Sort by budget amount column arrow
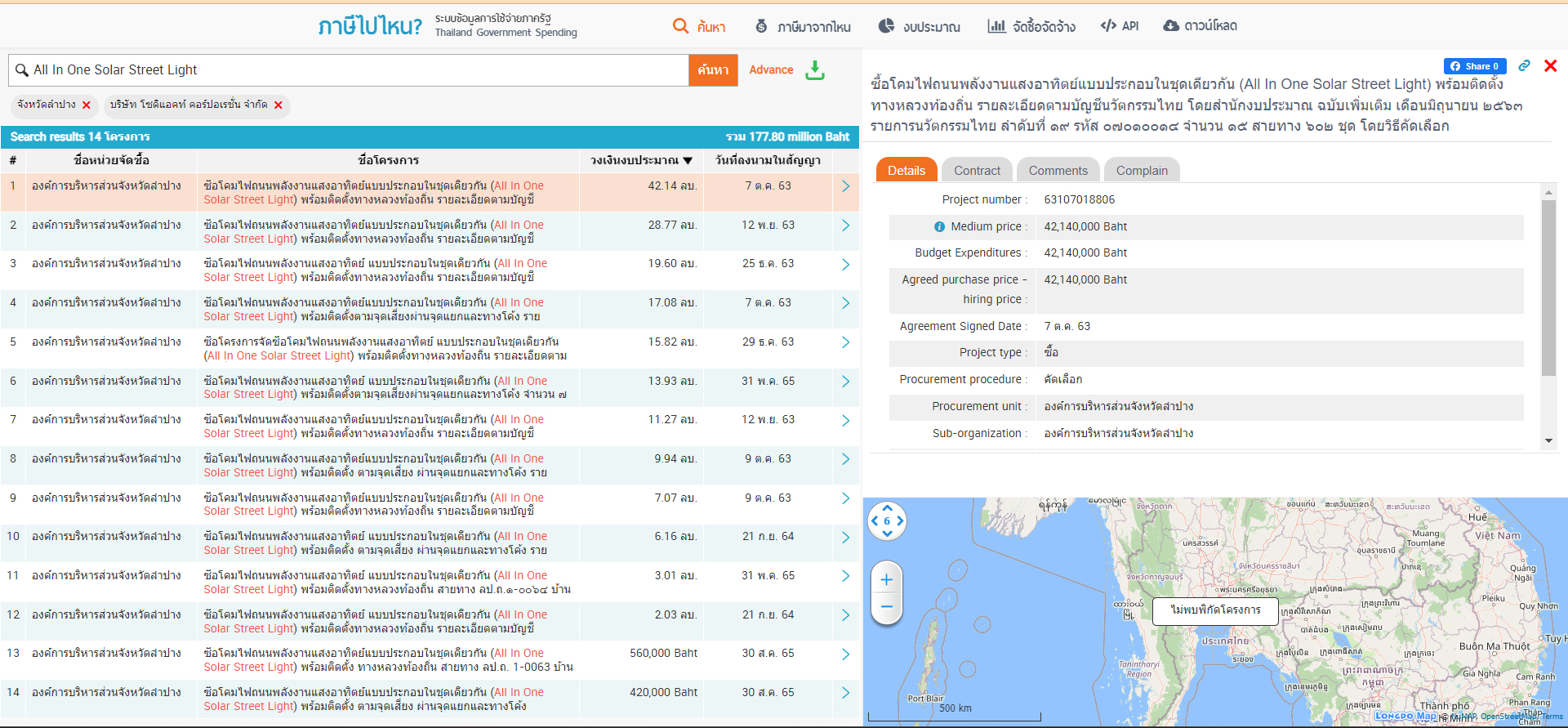 [x=688, y=161]
